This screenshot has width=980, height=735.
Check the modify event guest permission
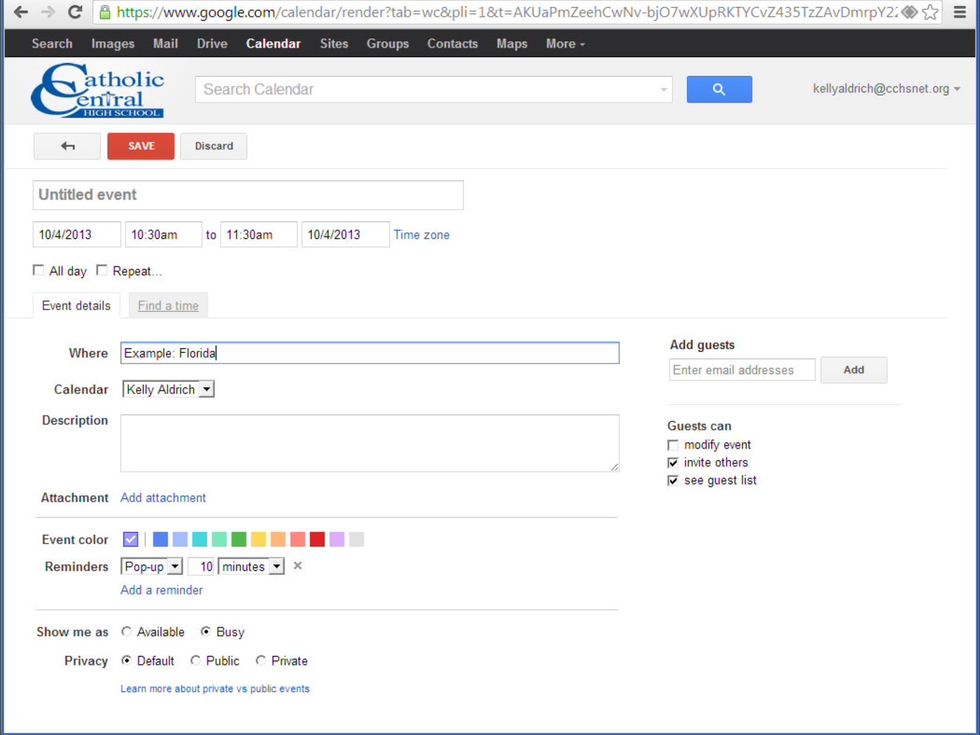point(673,445)
